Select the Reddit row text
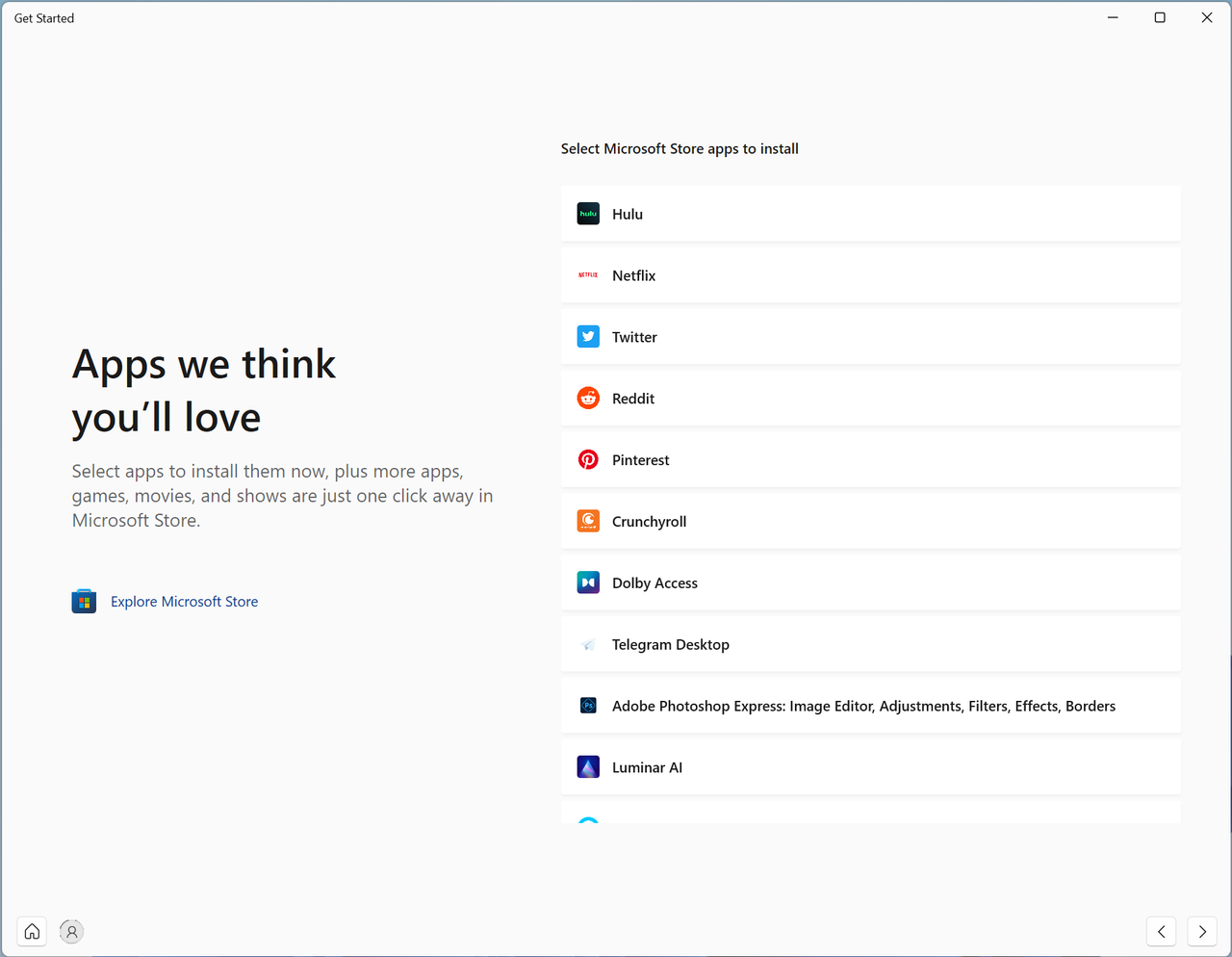This screenshot has height=957, width=1232. point(633,399)
